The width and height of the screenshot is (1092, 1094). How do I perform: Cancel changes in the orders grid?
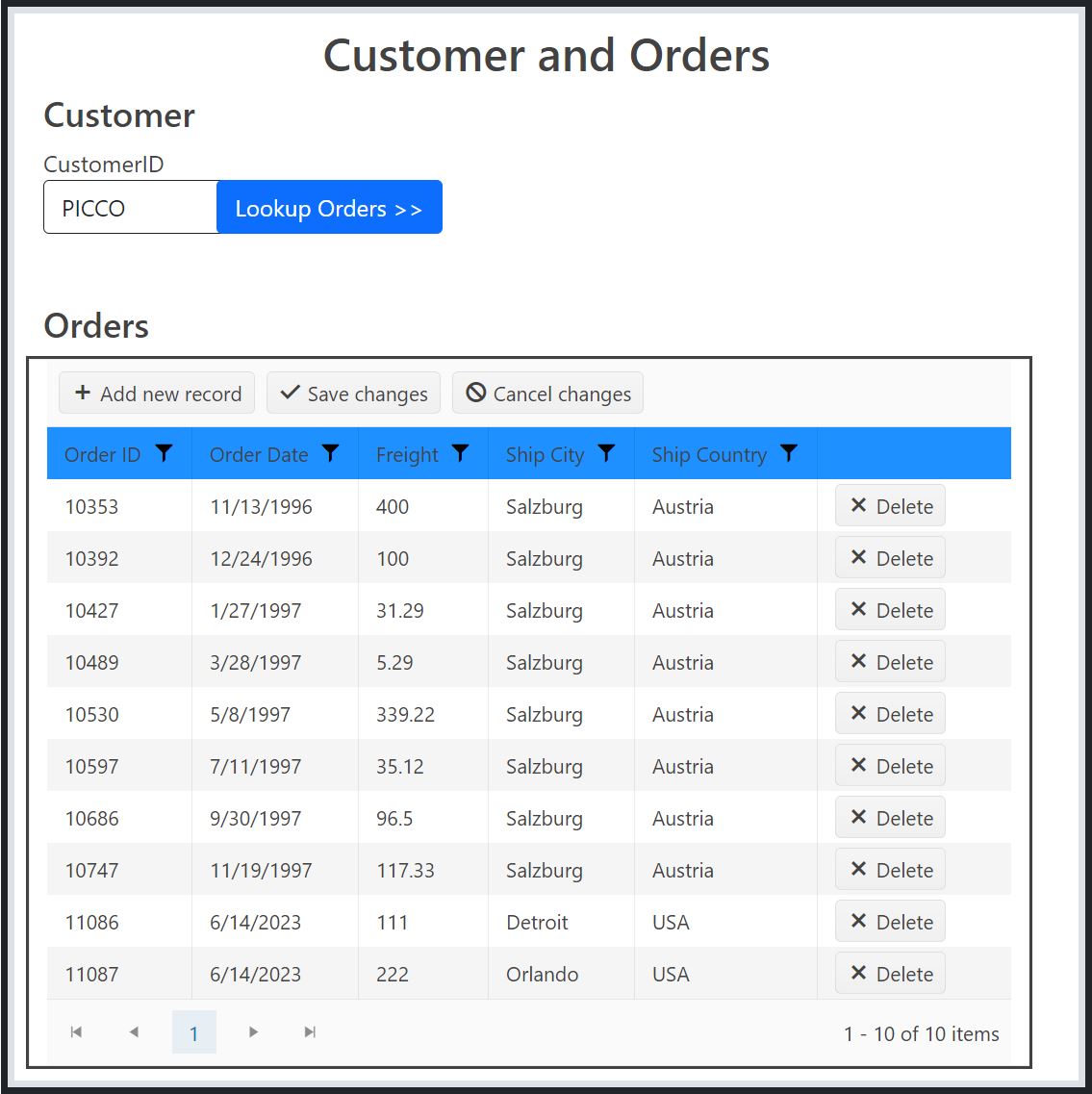[x=547, y=393]
